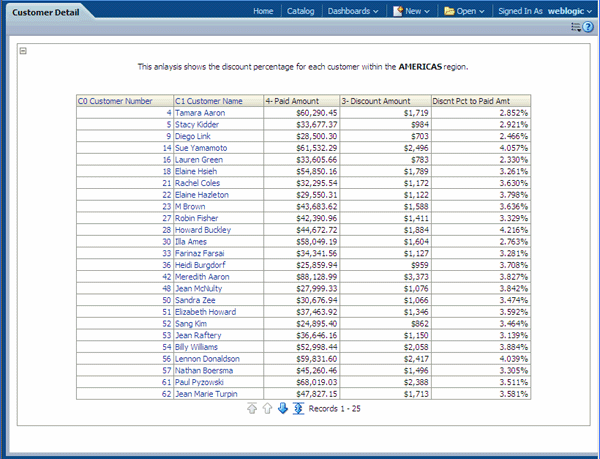Sort by C0 Customer Number column header
Viewport: 600px width, 459px height.
pyautogui.click(x=125, y=101)
